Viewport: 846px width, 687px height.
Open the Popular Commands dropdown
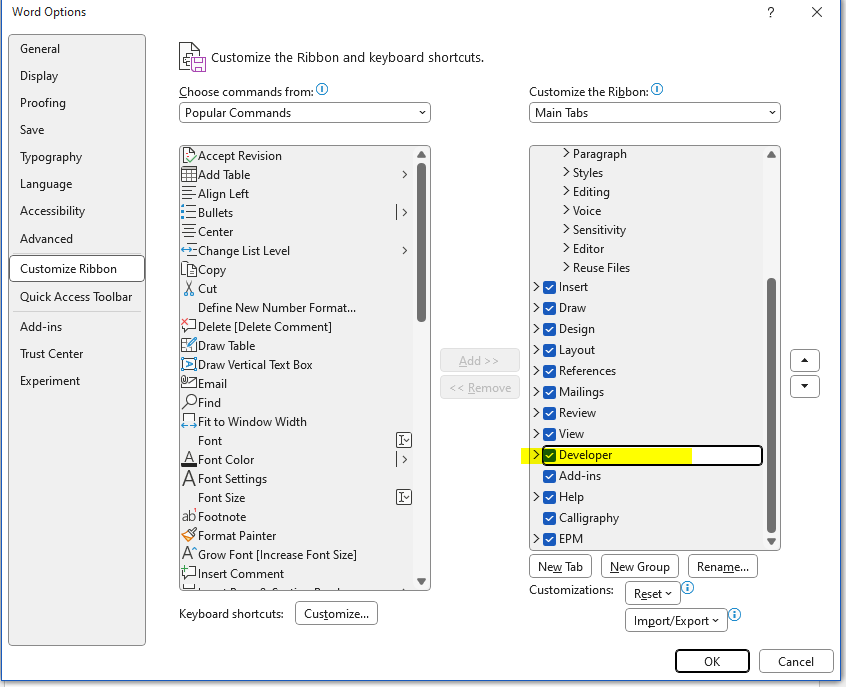coord(304,113)
